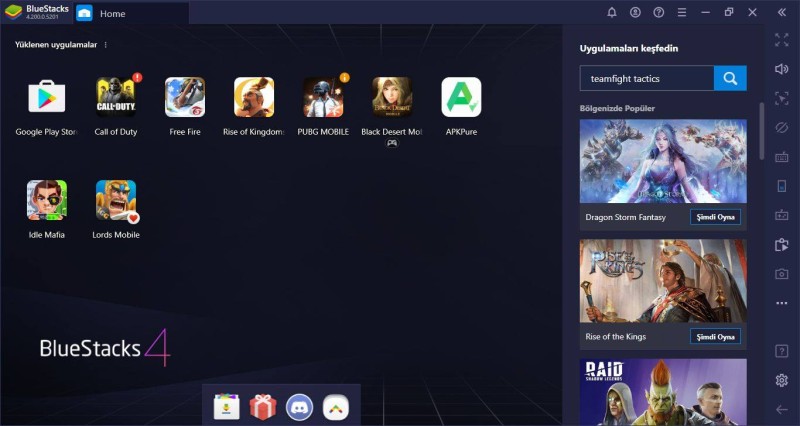The height and width of the screenshot is (426, 800).
Task: Click Şimdi Oyna for Rise of the Kings
Action: click(x=715, y=336)
